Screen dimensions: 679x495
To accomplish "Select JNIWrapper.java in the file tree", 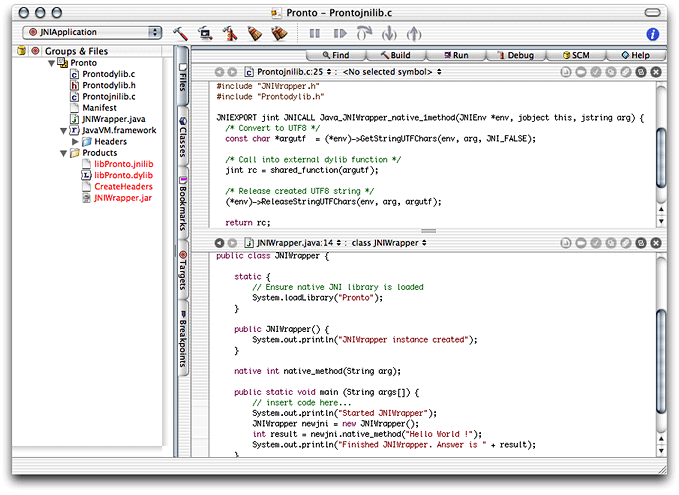I will (108, 119).
